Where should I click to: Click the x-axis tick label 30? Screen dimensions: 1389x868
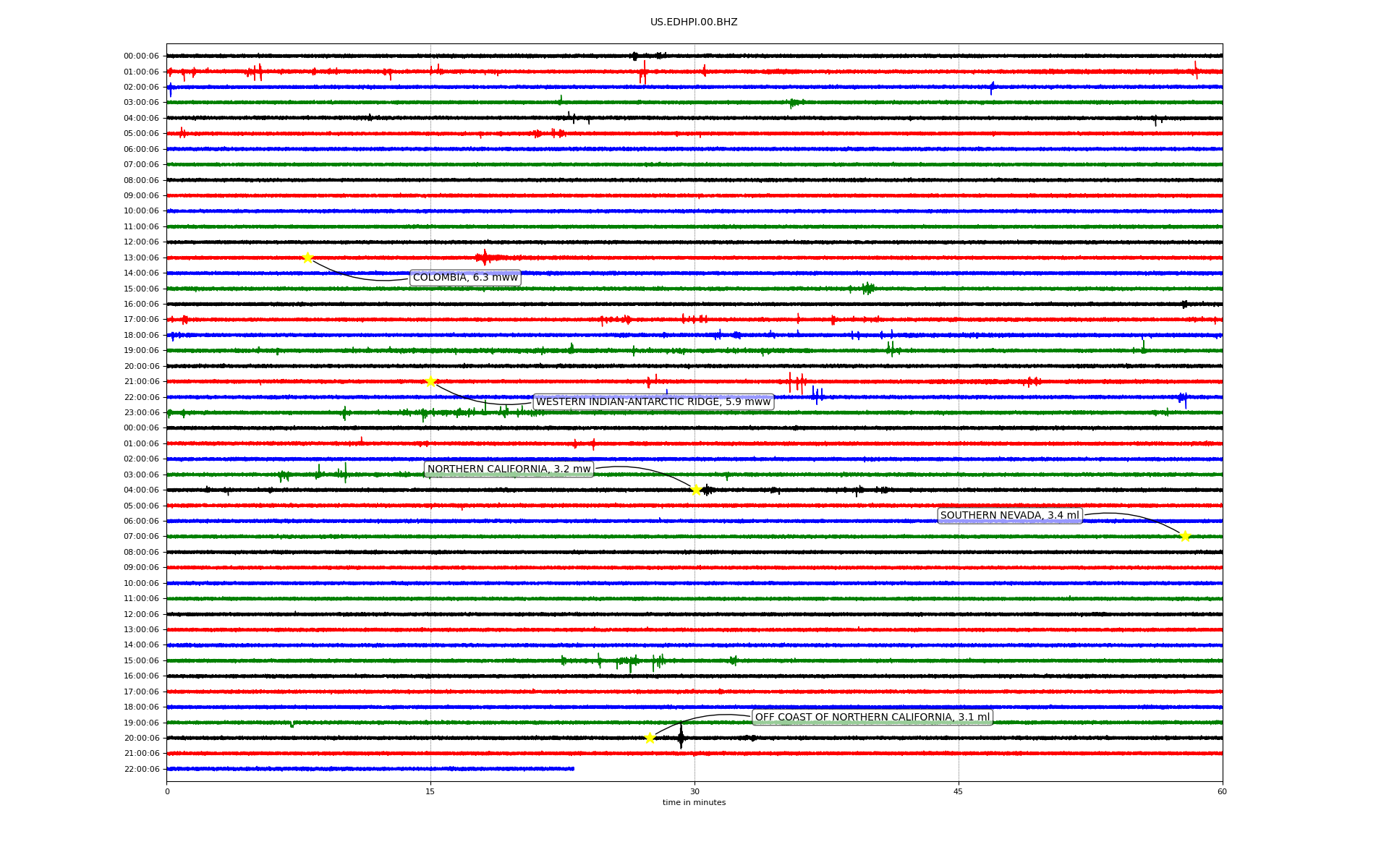[x=694, y=791]
